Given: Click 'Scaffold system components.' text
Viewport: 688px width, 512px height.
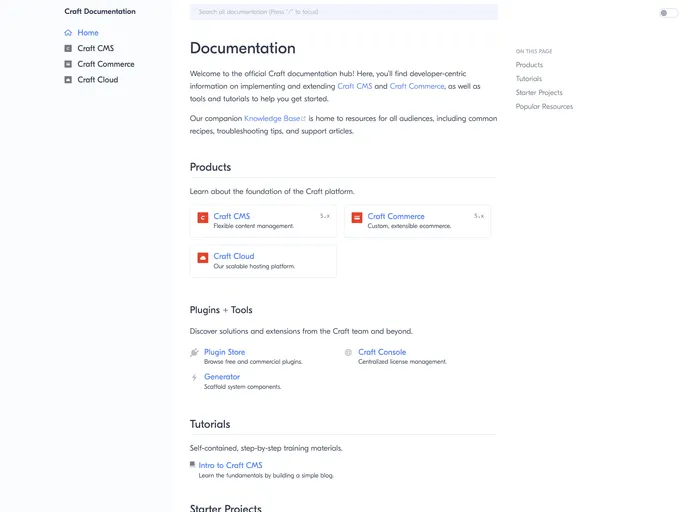Looking at the screenshot, I should coord(243,387).
